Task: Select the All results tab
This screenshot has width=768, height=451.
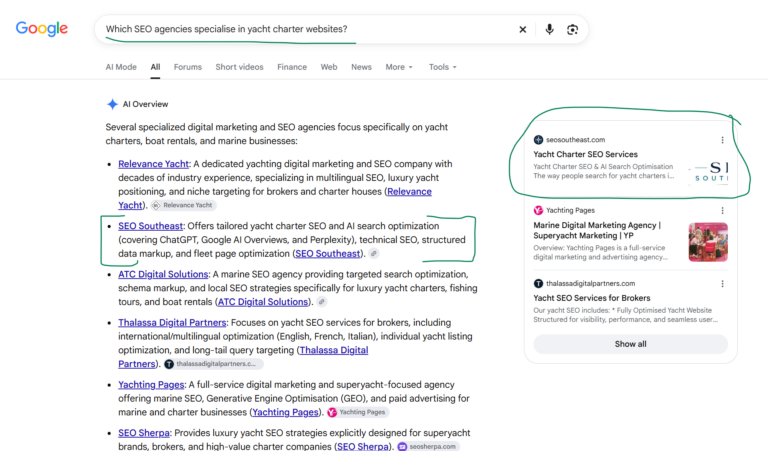Action: (x=155, y=67)
